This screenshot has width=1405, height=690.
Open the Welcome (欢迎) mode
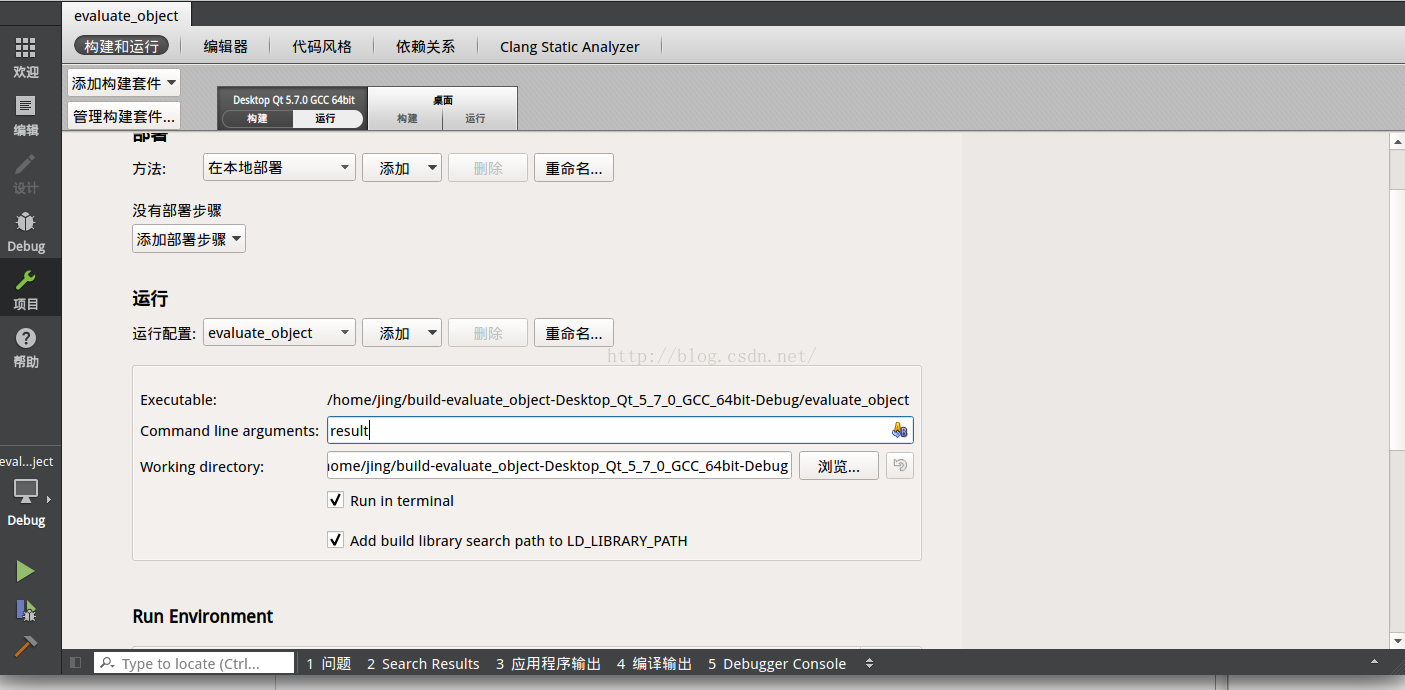(26, 58)
